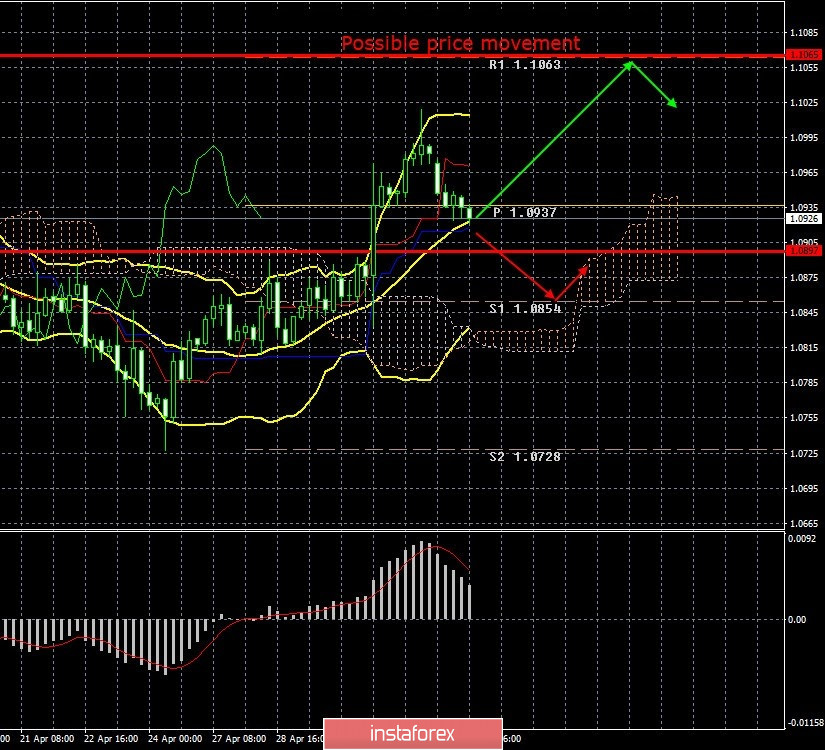Viewport: 825px width, 750px height.
Task: Click the 1.0845 price axis value
Action: tap(804, 313)
